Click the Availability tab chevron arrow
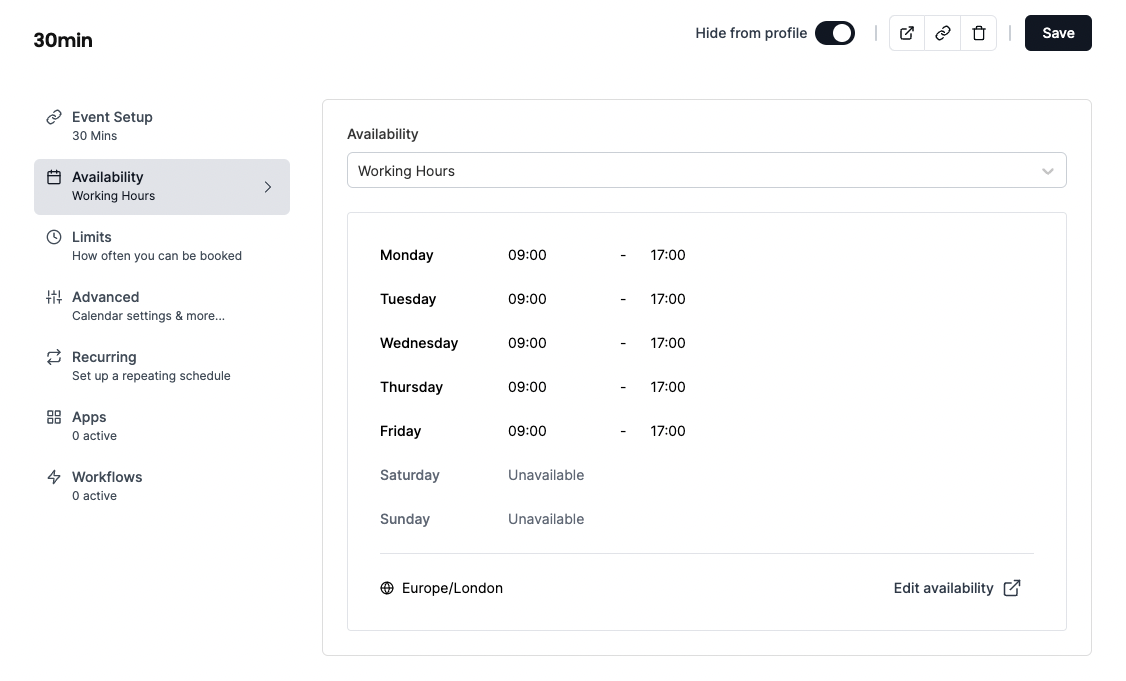Viewport: 1126px width, 681px height. 268,187
